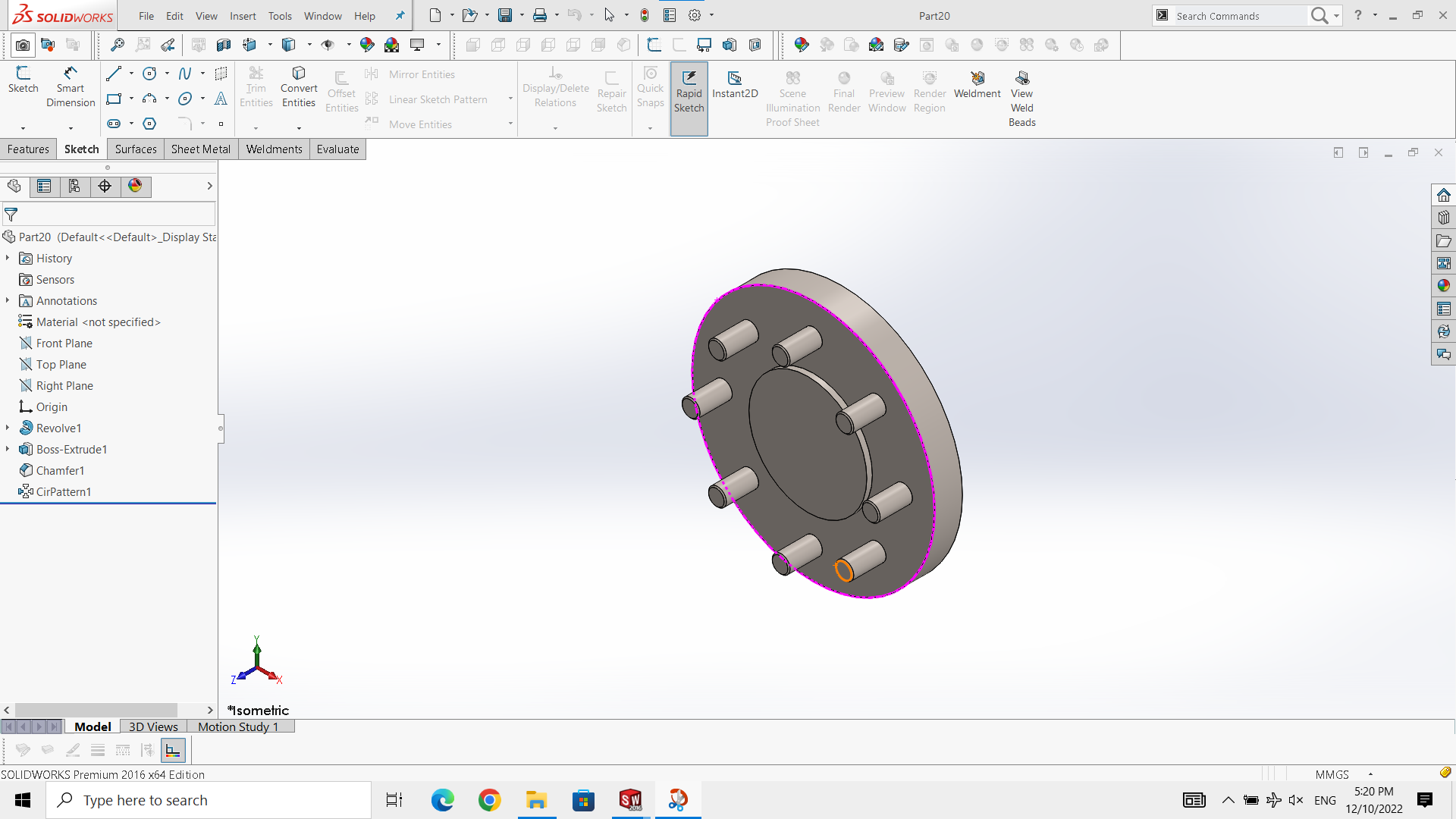The height and width of the screenshot is (819, 1456).
Task: Open the ConfigurationManager tab
Action: [x=74, y=187]
